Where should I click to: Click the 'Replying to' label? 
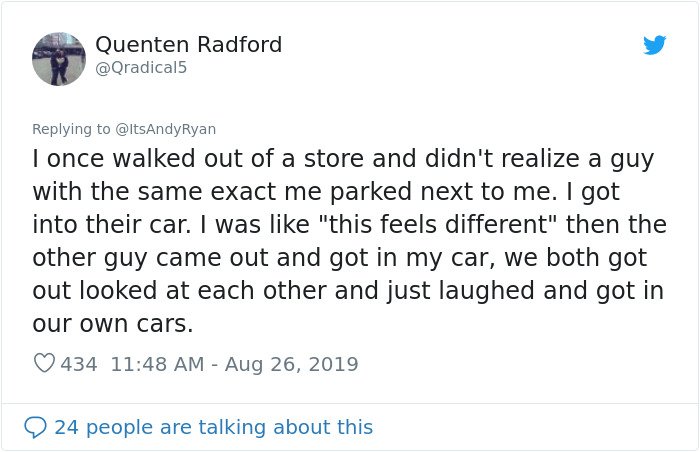point(71,129)
